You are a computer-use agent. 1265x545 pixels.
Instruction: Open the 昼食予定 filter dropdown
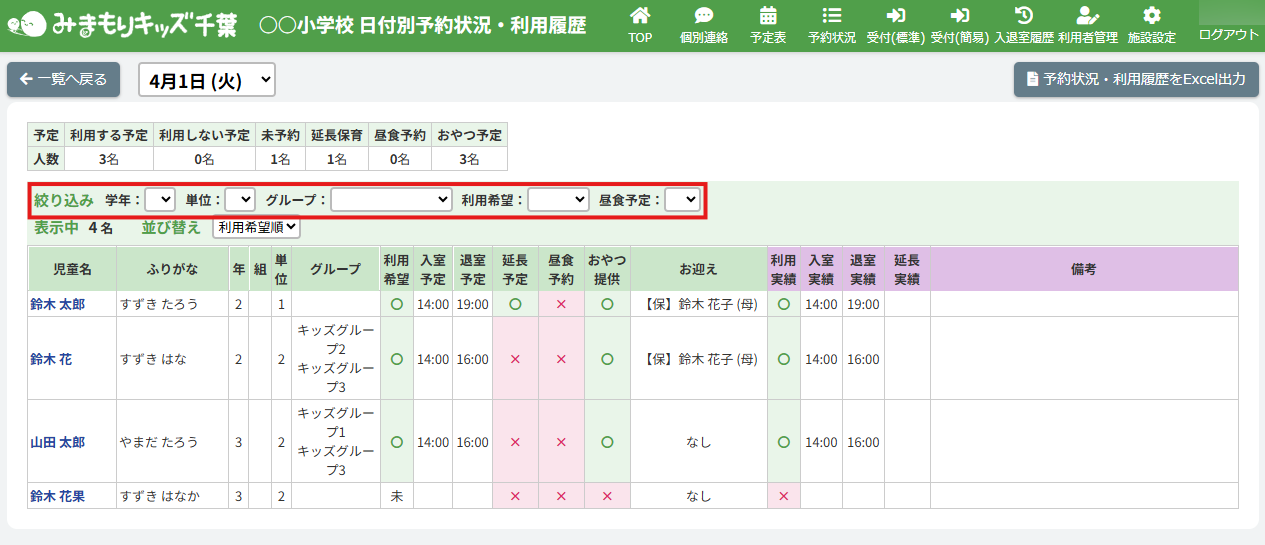tap(682, 200)
